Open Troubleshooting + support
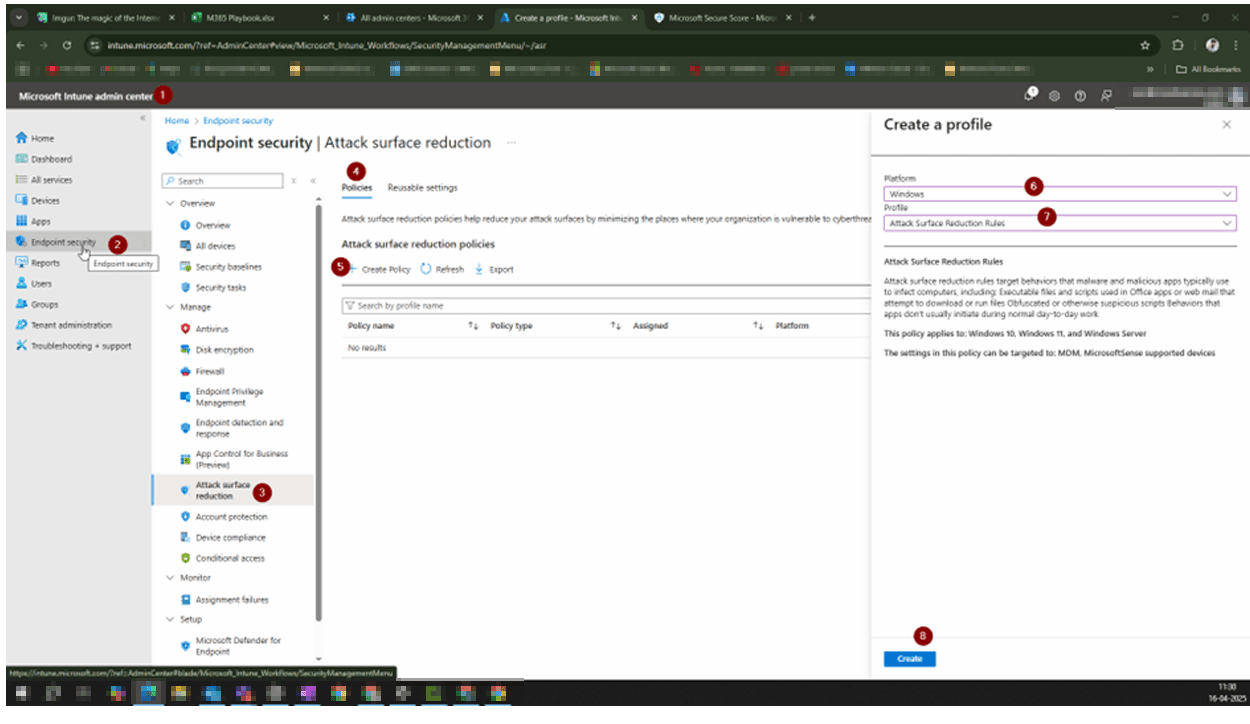The height and width of the screenshot is (724, 1250). (73, 346)
